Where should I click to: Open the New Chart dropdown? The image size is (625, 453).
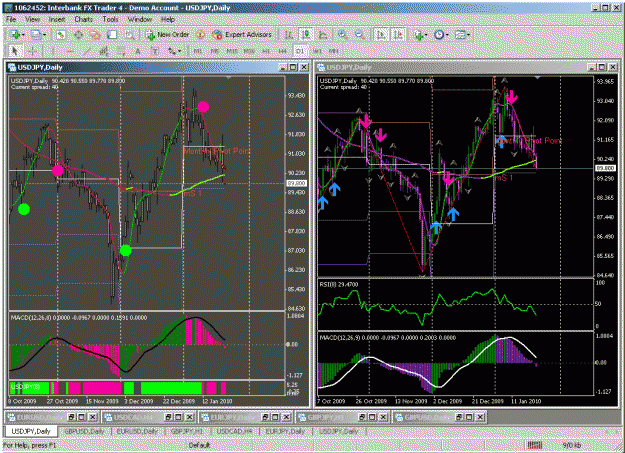tap(18, 35)
